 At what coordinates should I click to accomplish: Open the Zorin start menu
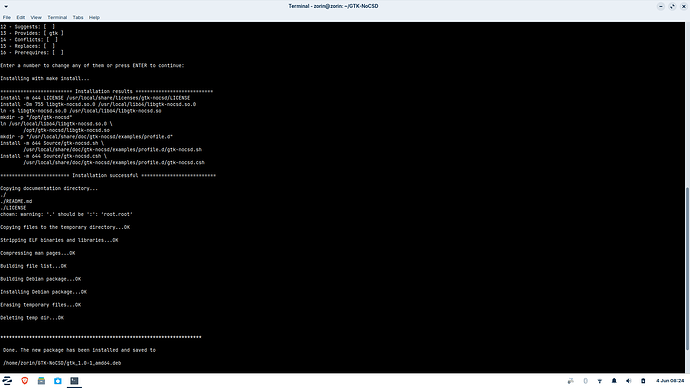(x=7, y=381)
